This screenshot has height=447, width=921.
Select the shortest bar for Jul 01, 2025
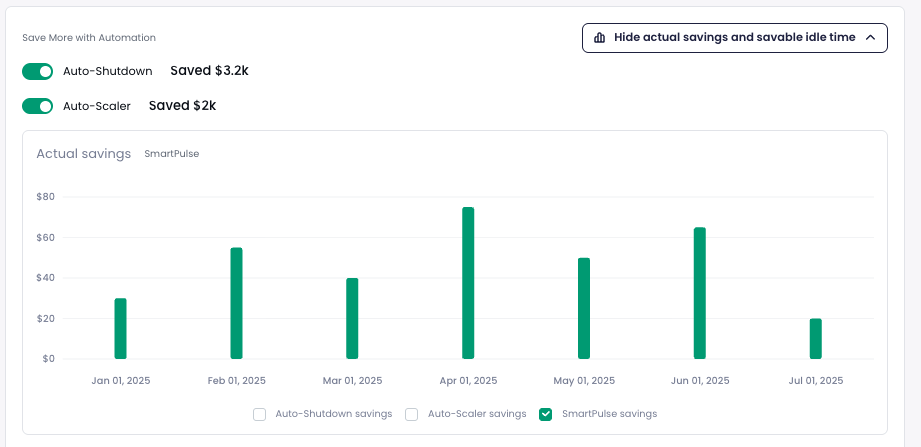[816, 339]
